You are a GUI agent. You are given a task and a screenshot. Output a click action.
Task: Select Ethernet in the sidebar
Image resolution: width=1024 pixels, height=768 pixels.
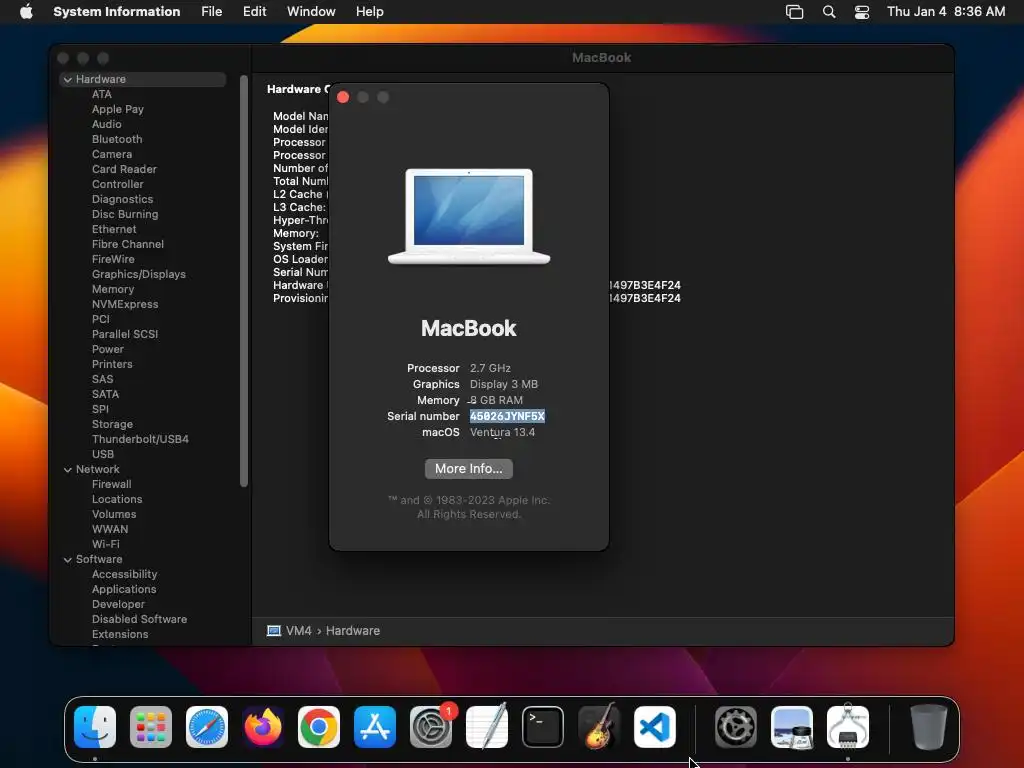[114, 229]
